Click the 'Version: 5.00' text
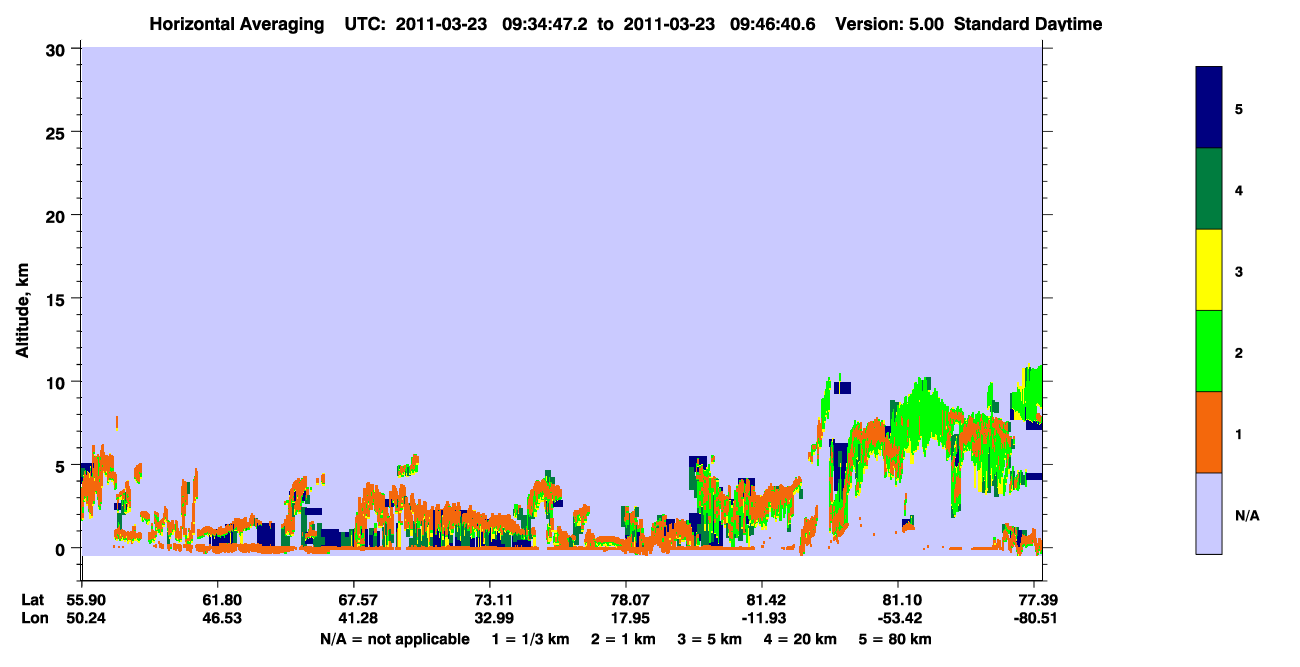 [x=889, y=24]
